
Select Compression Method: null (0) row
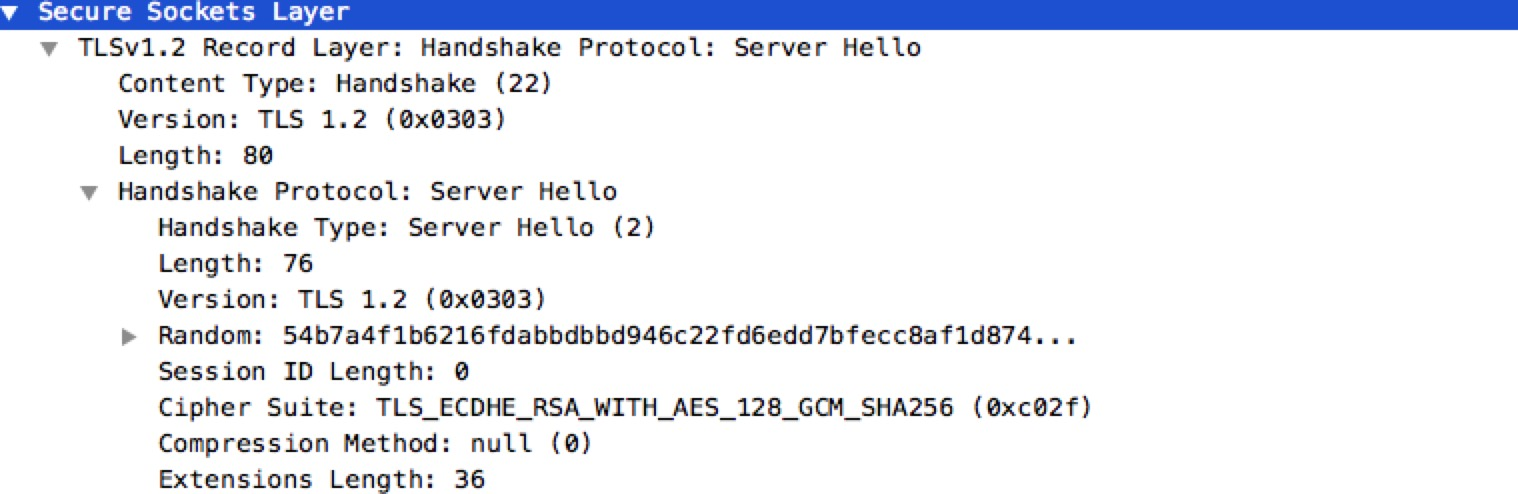tap(375, 444)
